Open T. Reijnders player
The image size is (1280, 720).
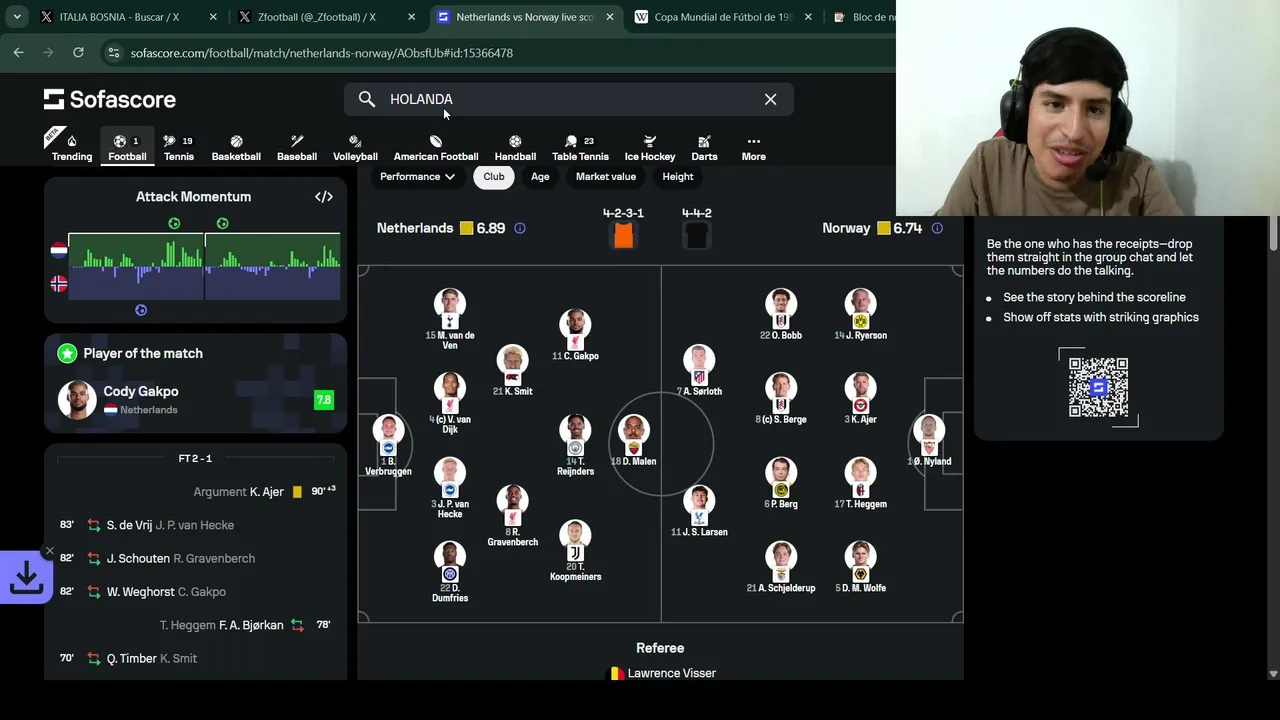pyautogui.click(x=575, y=445)
